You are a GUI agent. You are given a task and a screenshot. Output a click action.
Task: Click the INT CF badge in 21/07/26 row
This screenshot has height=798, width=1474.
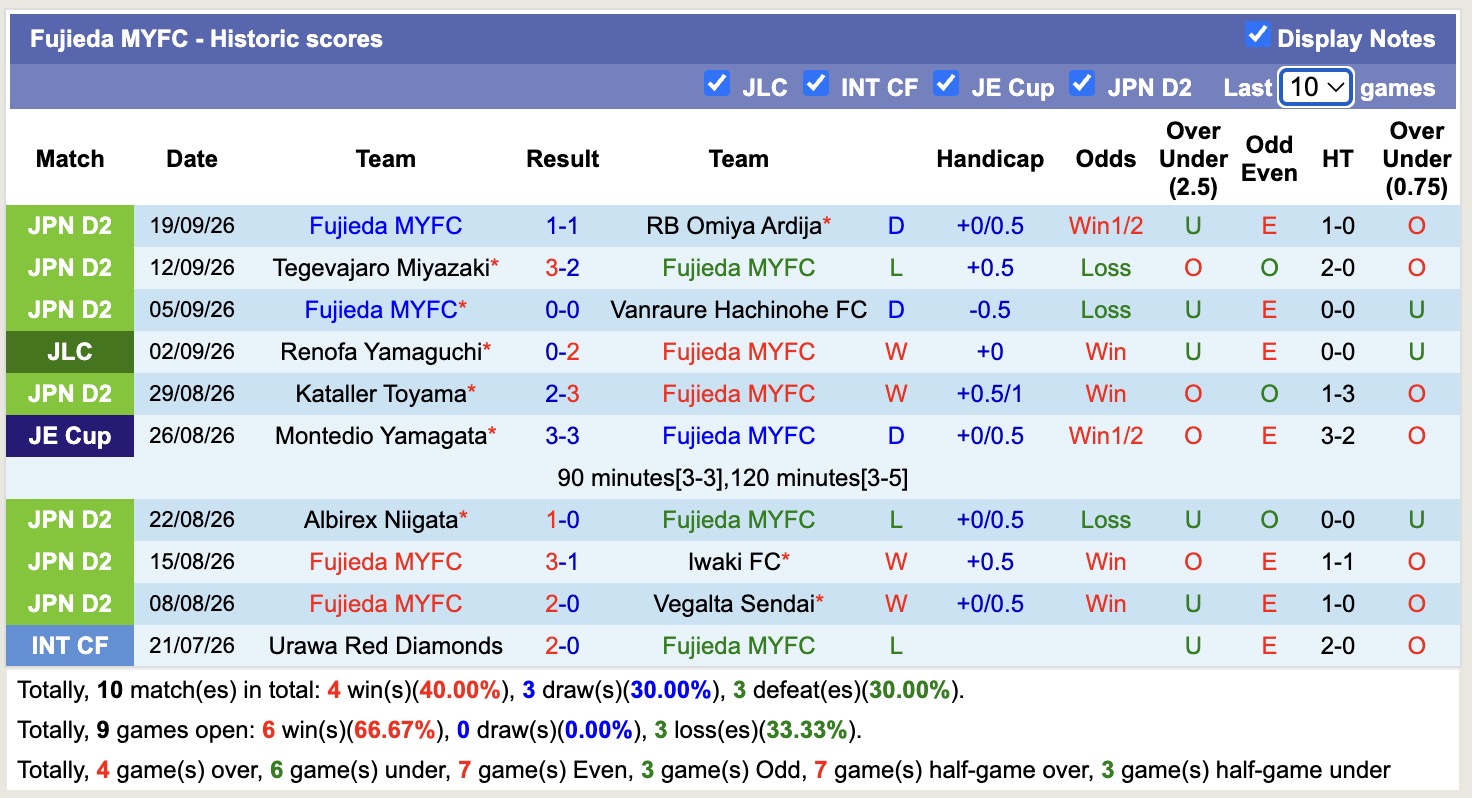(70, 646)
